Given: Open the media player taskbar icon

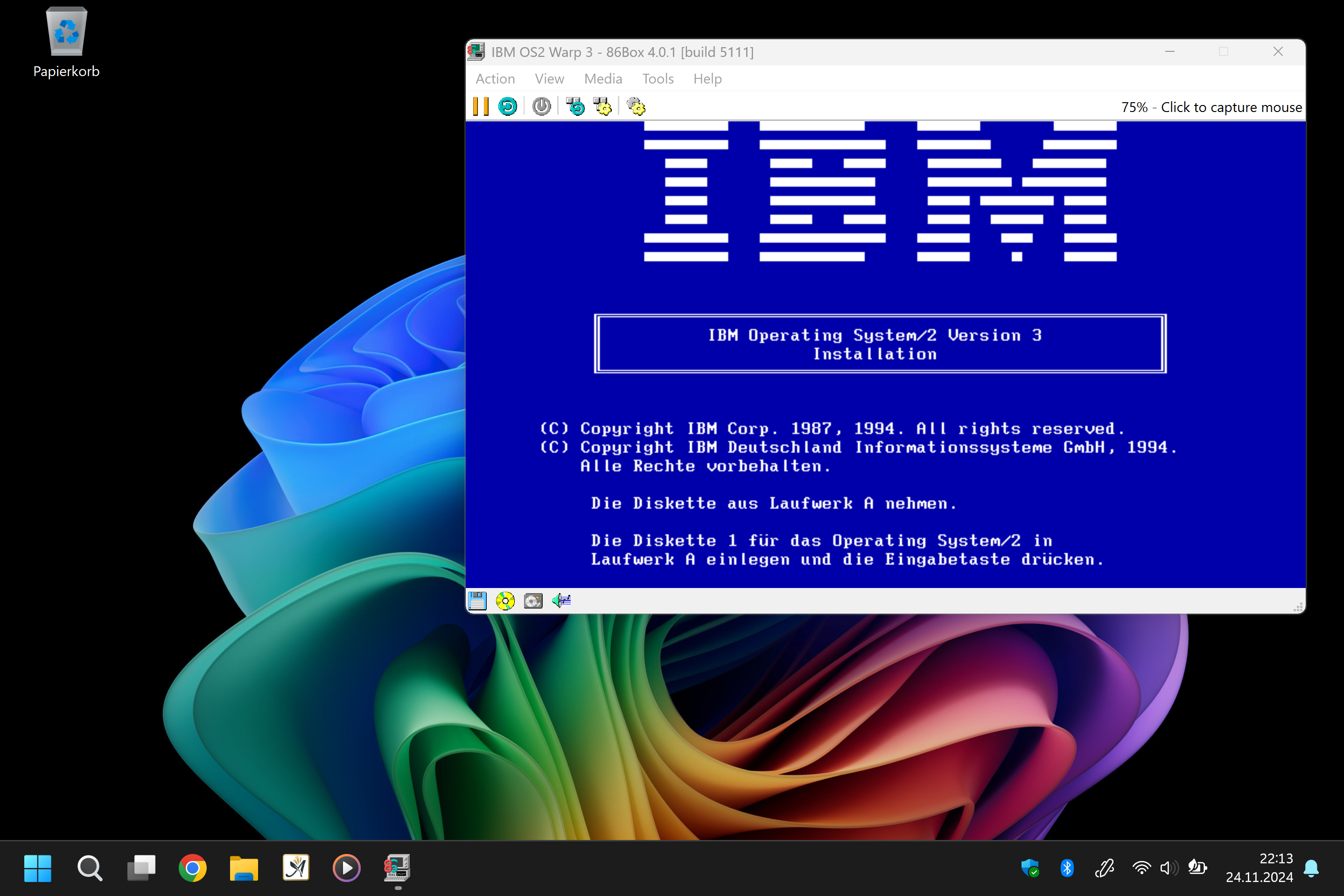Looking at the screenshot, I should 347,868.
